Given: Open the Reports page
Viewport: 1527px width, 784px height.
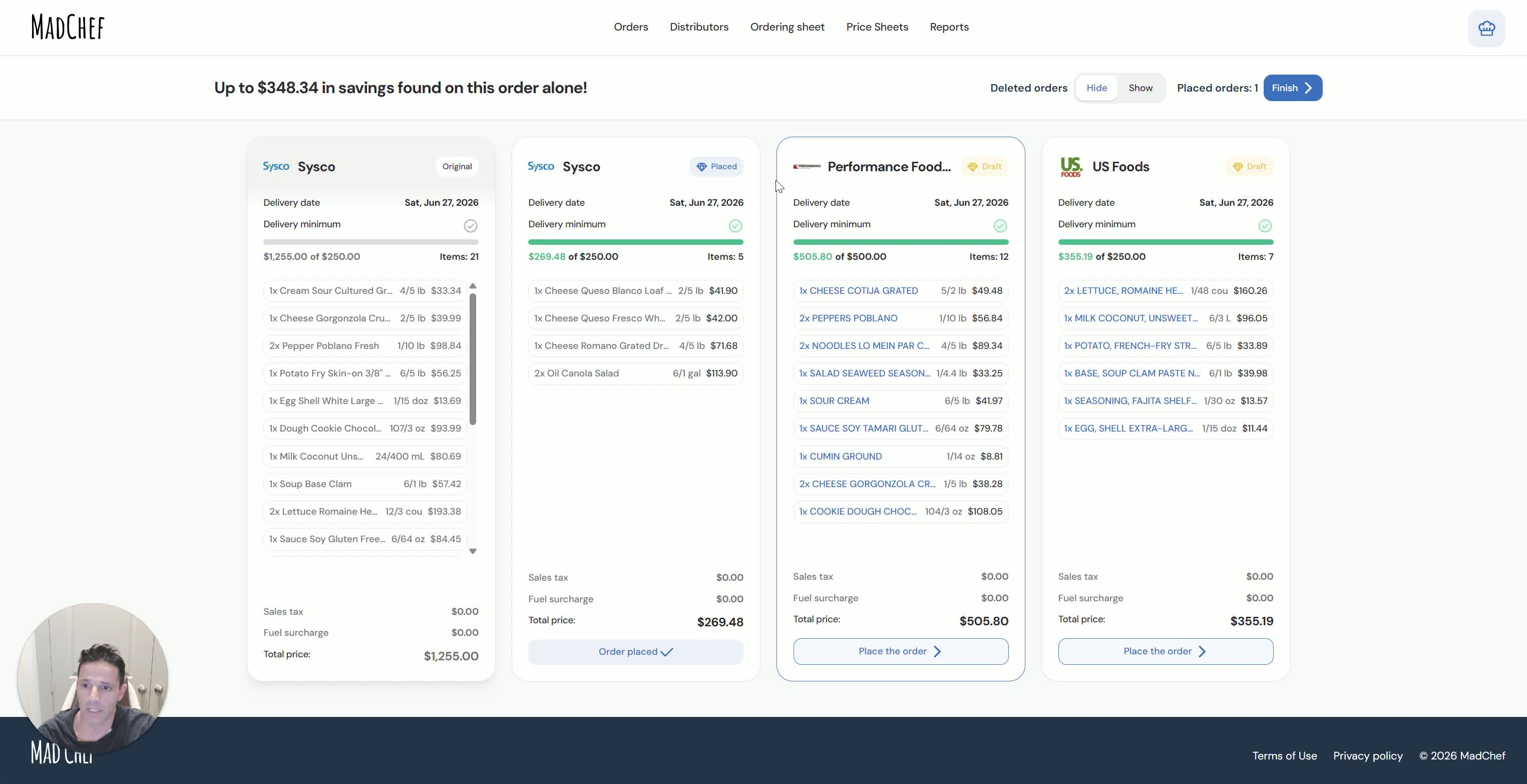Looking at the screenshot, I should (x=949, y=27).
